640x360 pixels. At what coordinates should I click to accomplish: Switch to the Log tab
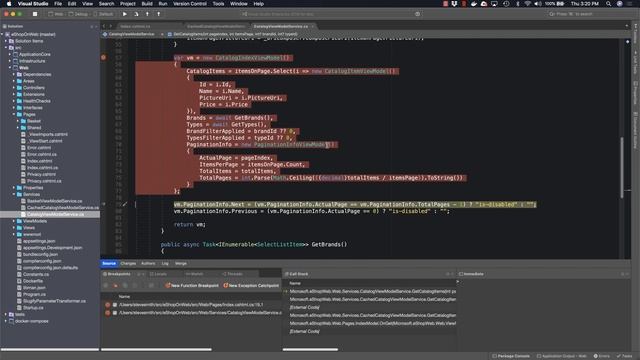tap(165, 264)
